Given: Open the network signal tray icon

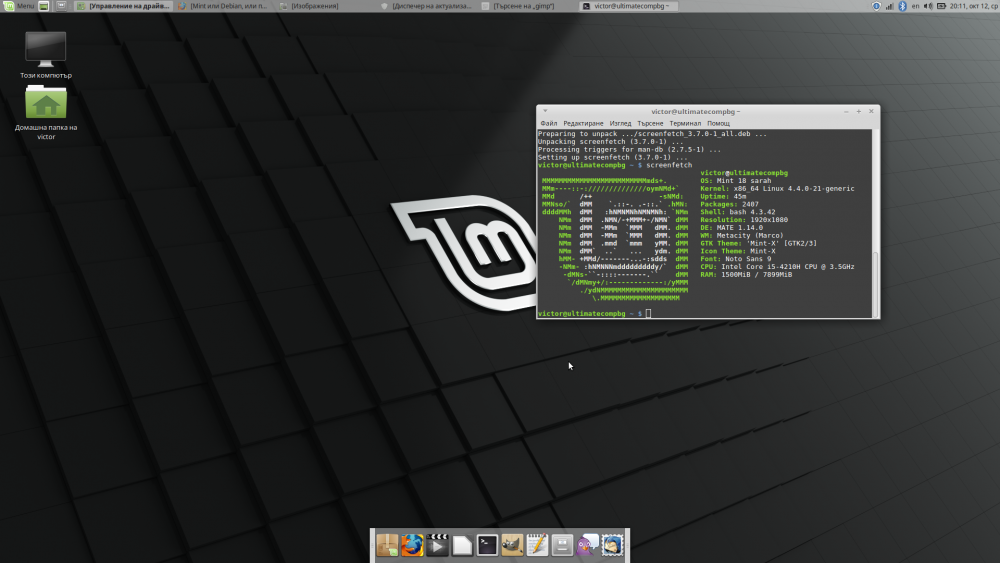Looking at the screenshot, I should pos(889,6).
